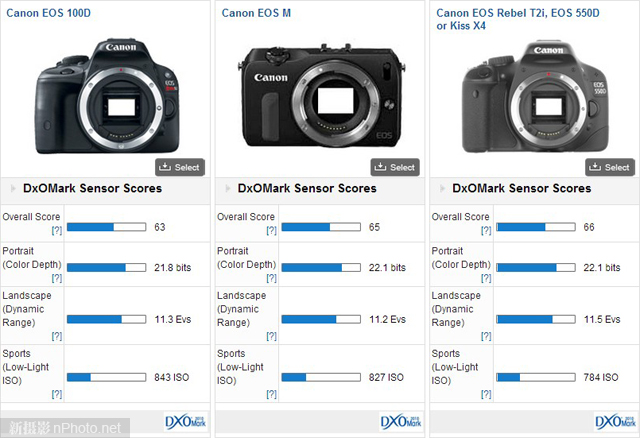The height and width of the screenshot is (438, 640).
Task: Select the overall score value 66
Action: (x=589, y=227)
